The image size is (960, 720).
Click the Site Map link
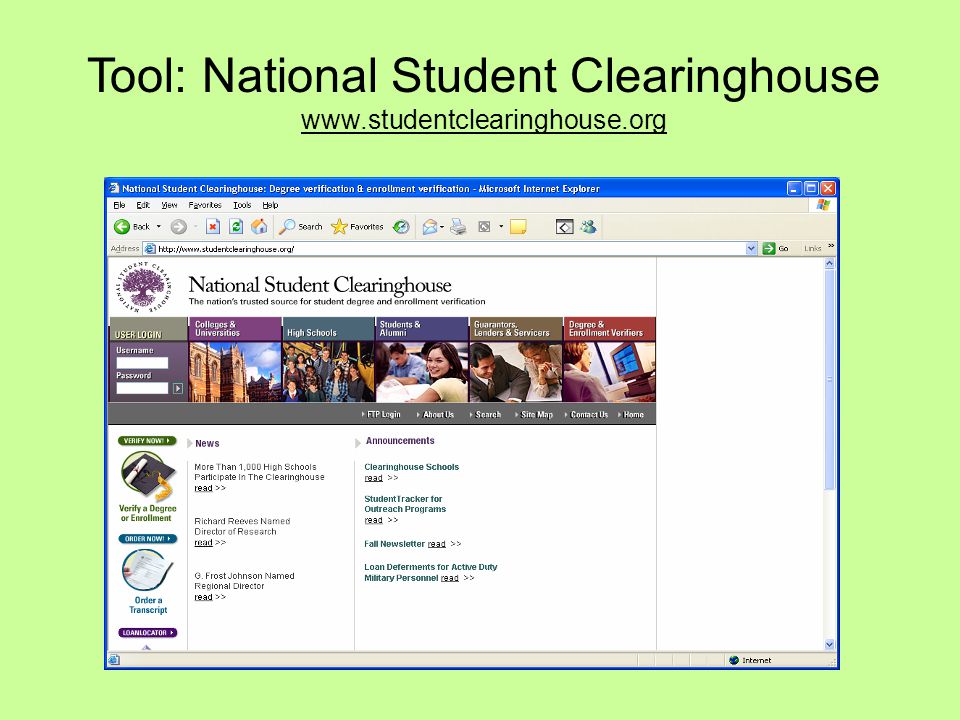537,414
